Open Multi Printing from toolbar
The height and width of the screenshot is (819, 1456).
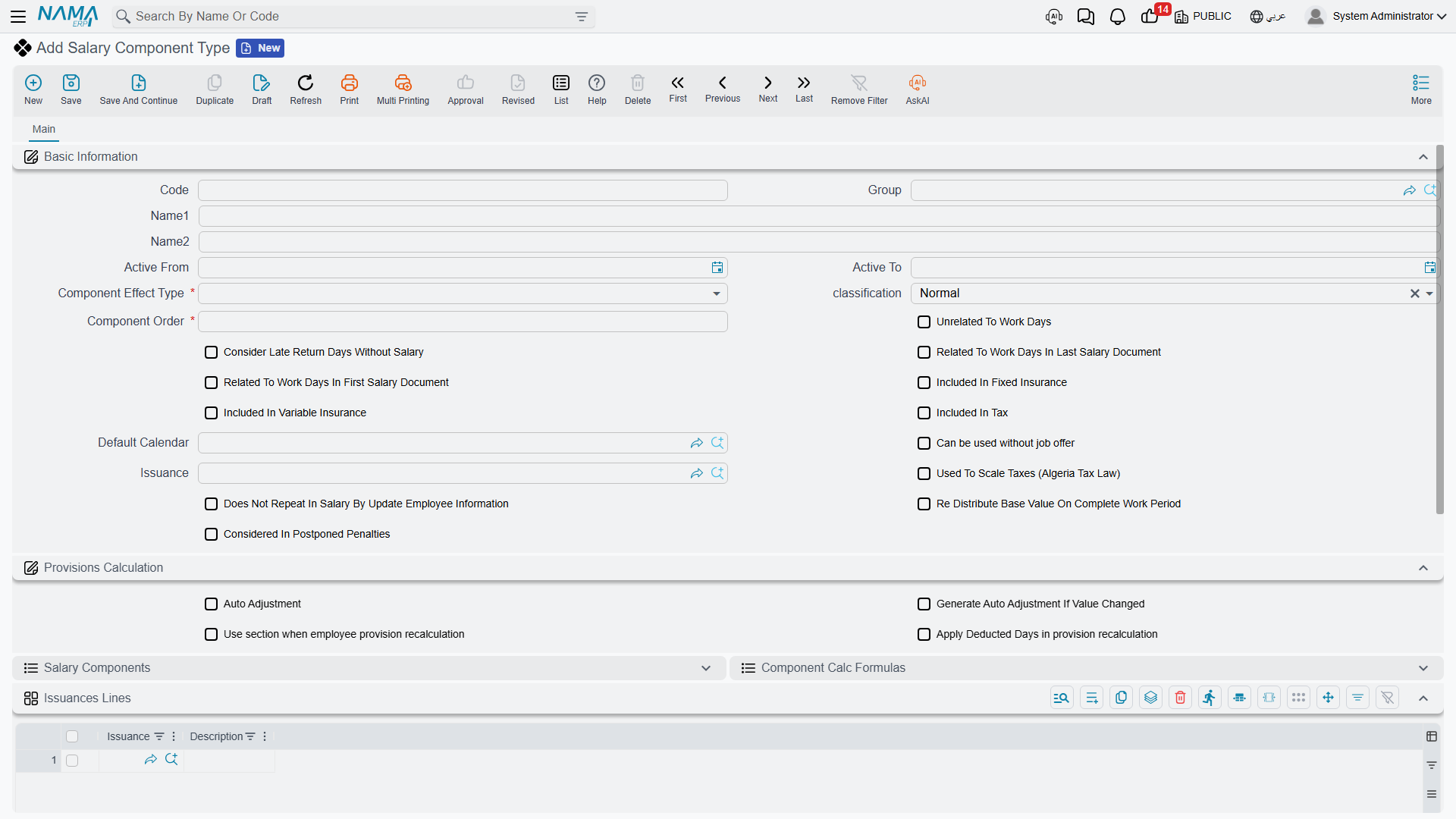(x=403, y=89)
